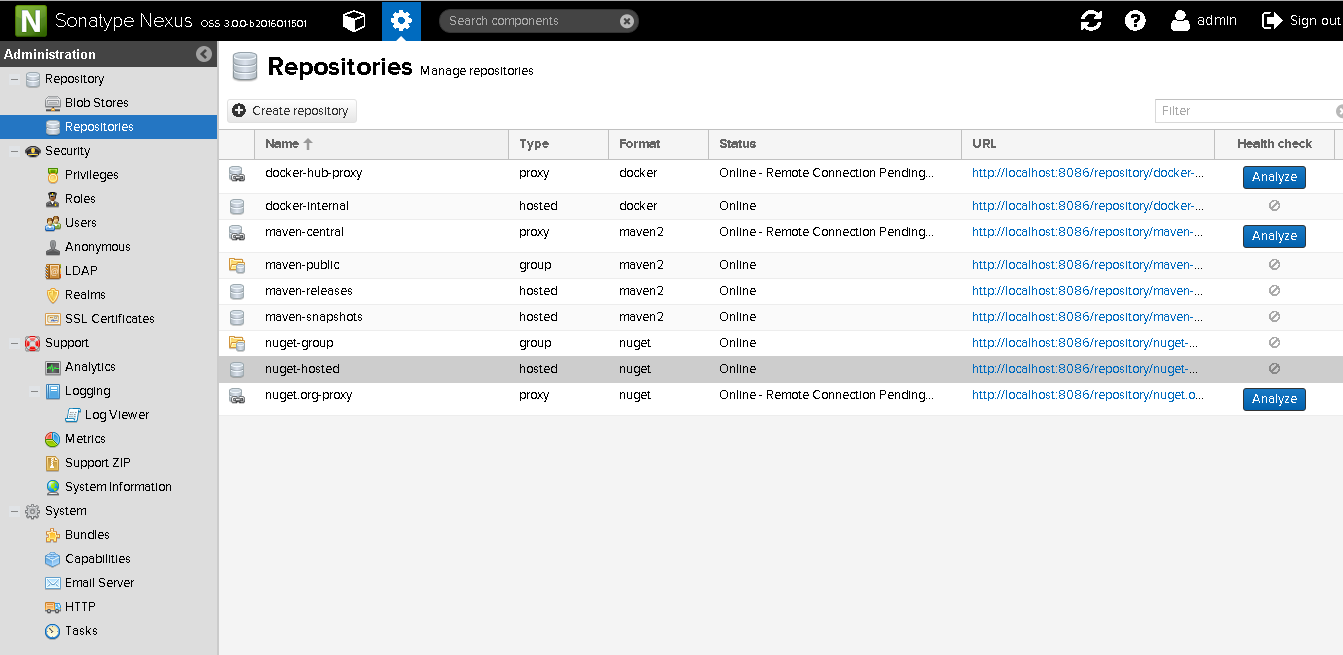Screen dimensions: 1343x655
Task: Click the Sonatype Nexus logo icon
Action: coord(31,20)
